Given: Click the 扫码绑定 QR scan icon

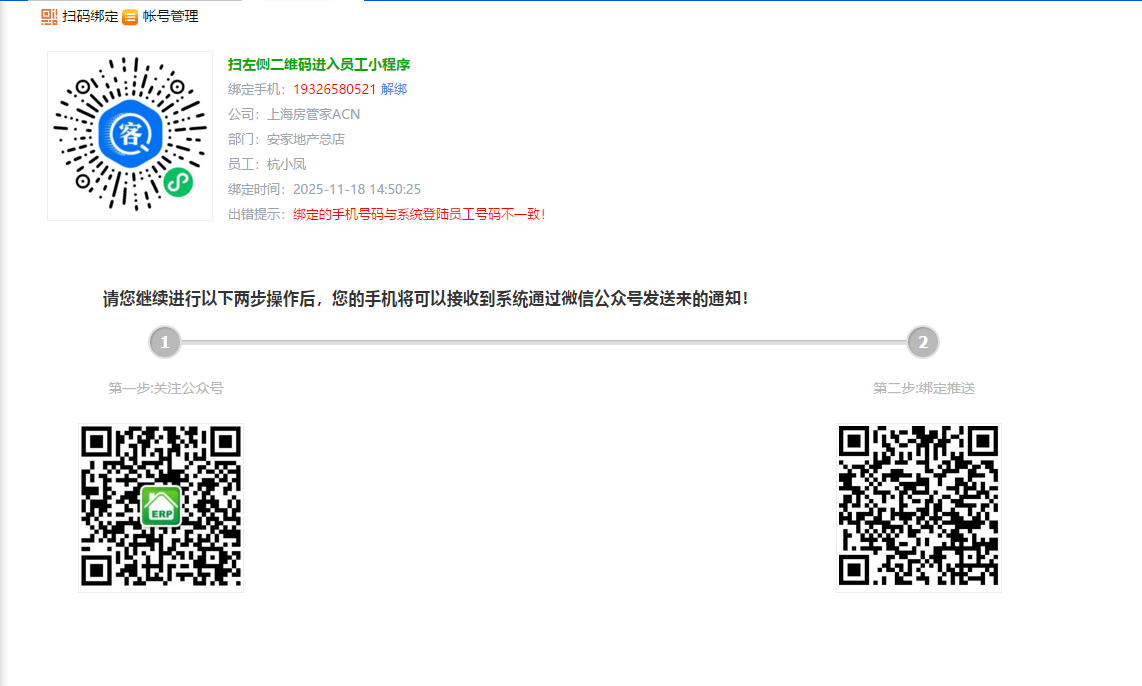Looking at the screenshot, I should 49,17.
